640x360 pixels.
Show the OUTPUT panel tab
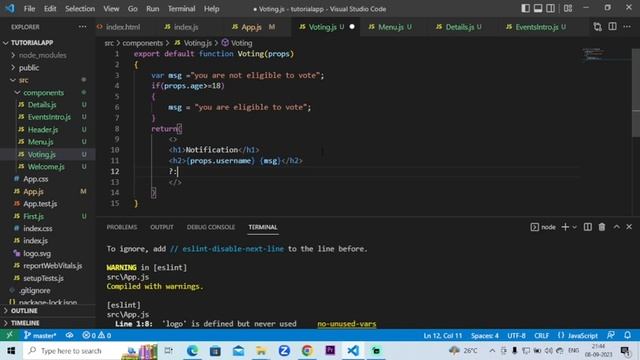pyautogui.click(x=162, y=227)
